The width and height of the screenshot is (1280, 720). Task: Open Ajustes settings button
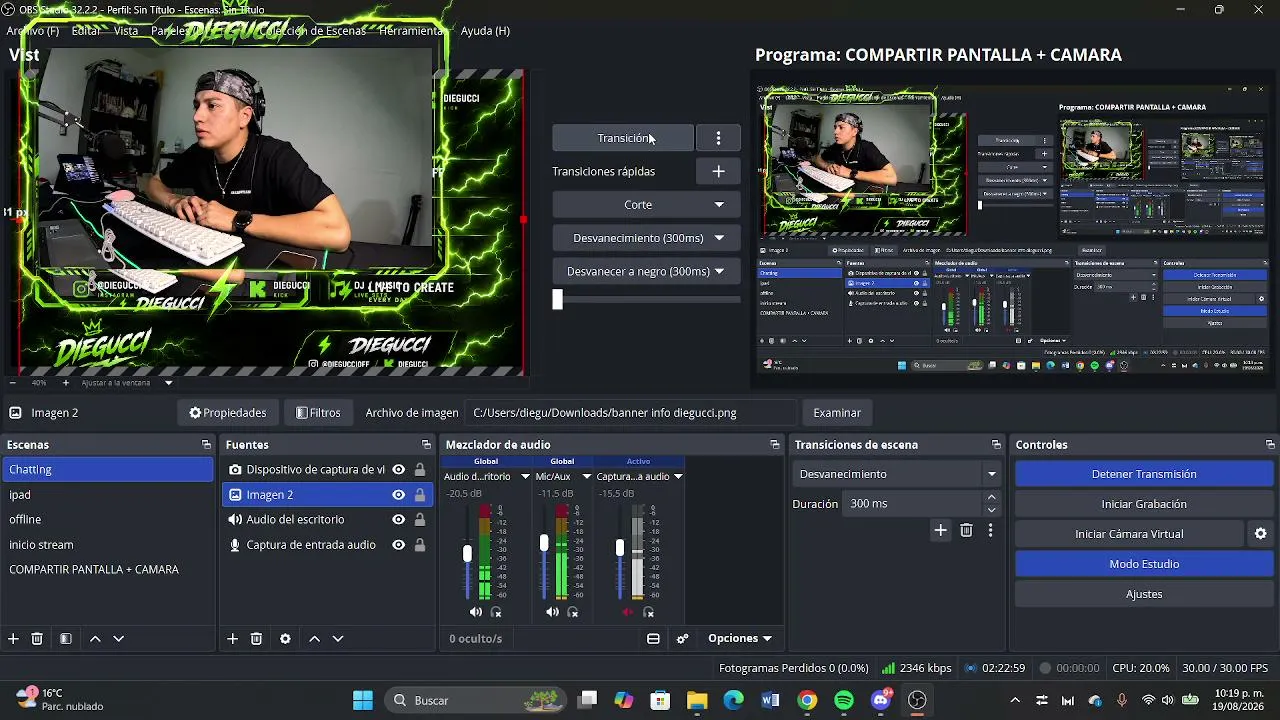click(1144, 594)
